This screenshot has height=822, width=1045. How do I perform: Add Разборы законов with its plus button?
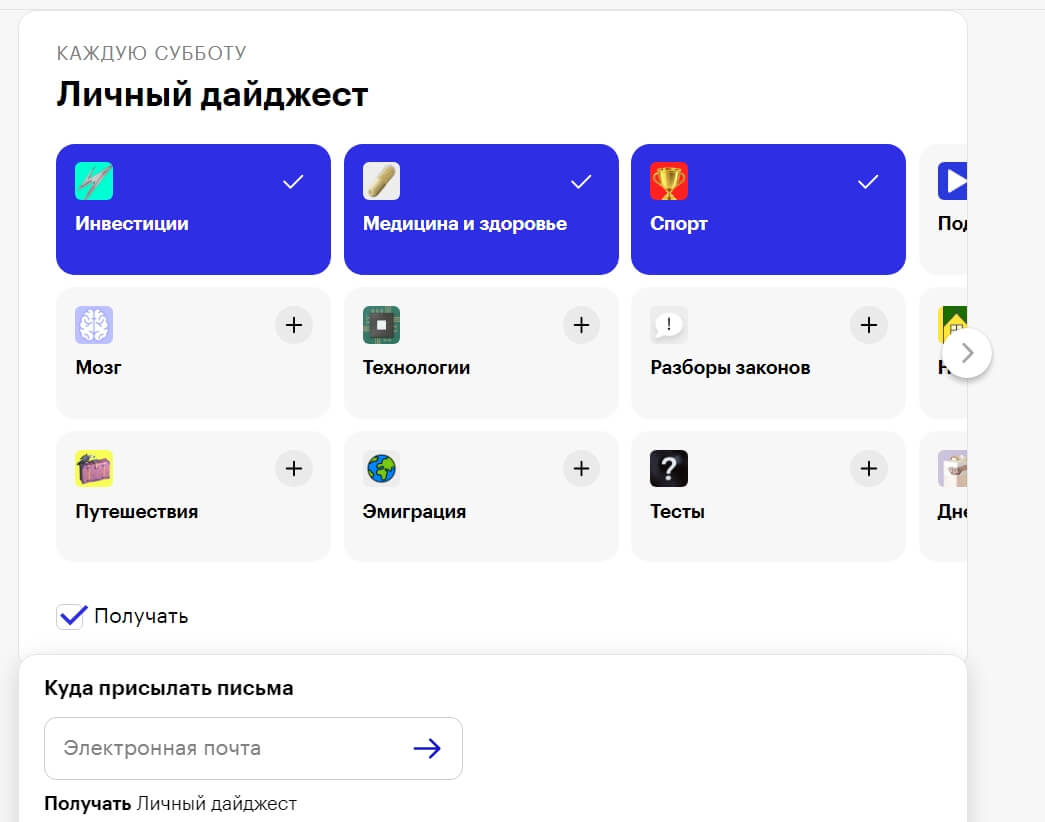[x=868, y=325]
